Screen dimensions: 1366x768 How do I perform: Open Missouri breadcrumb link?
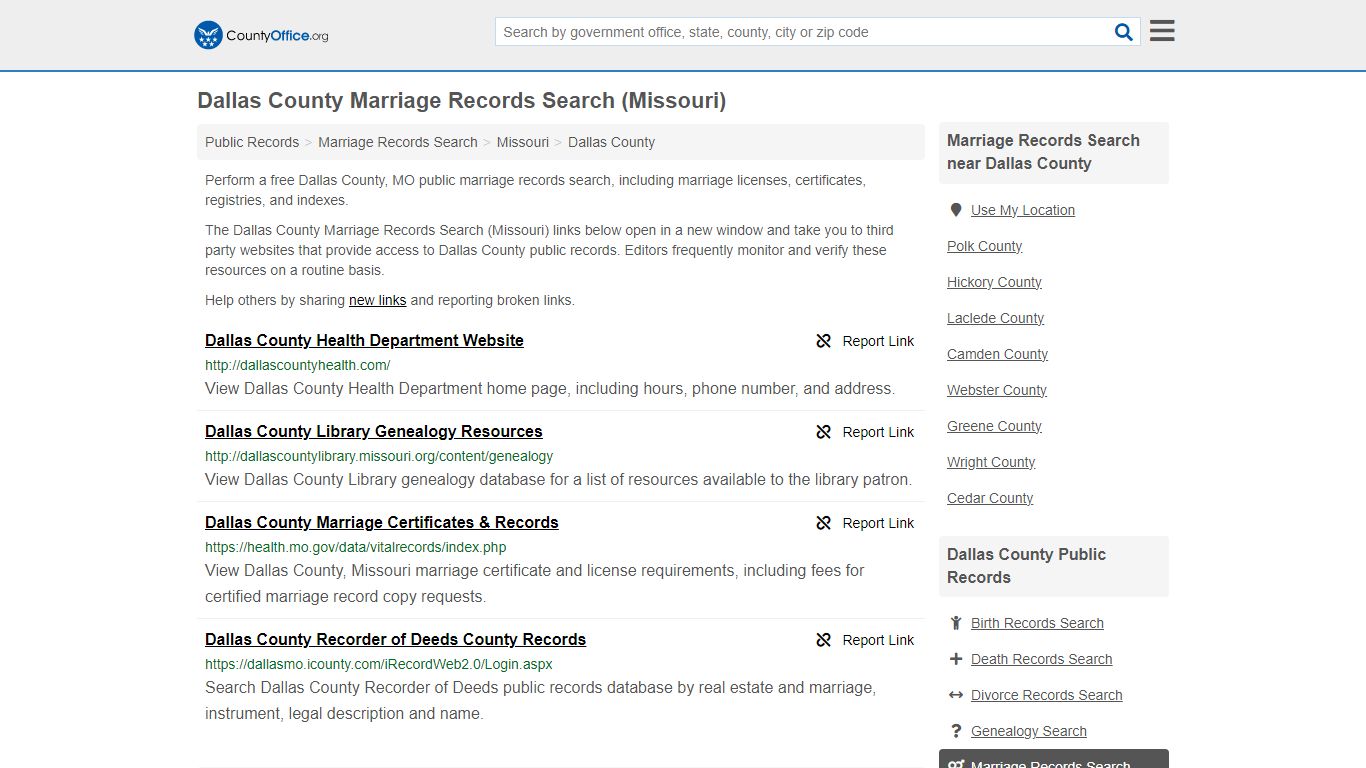pos(523,142)
